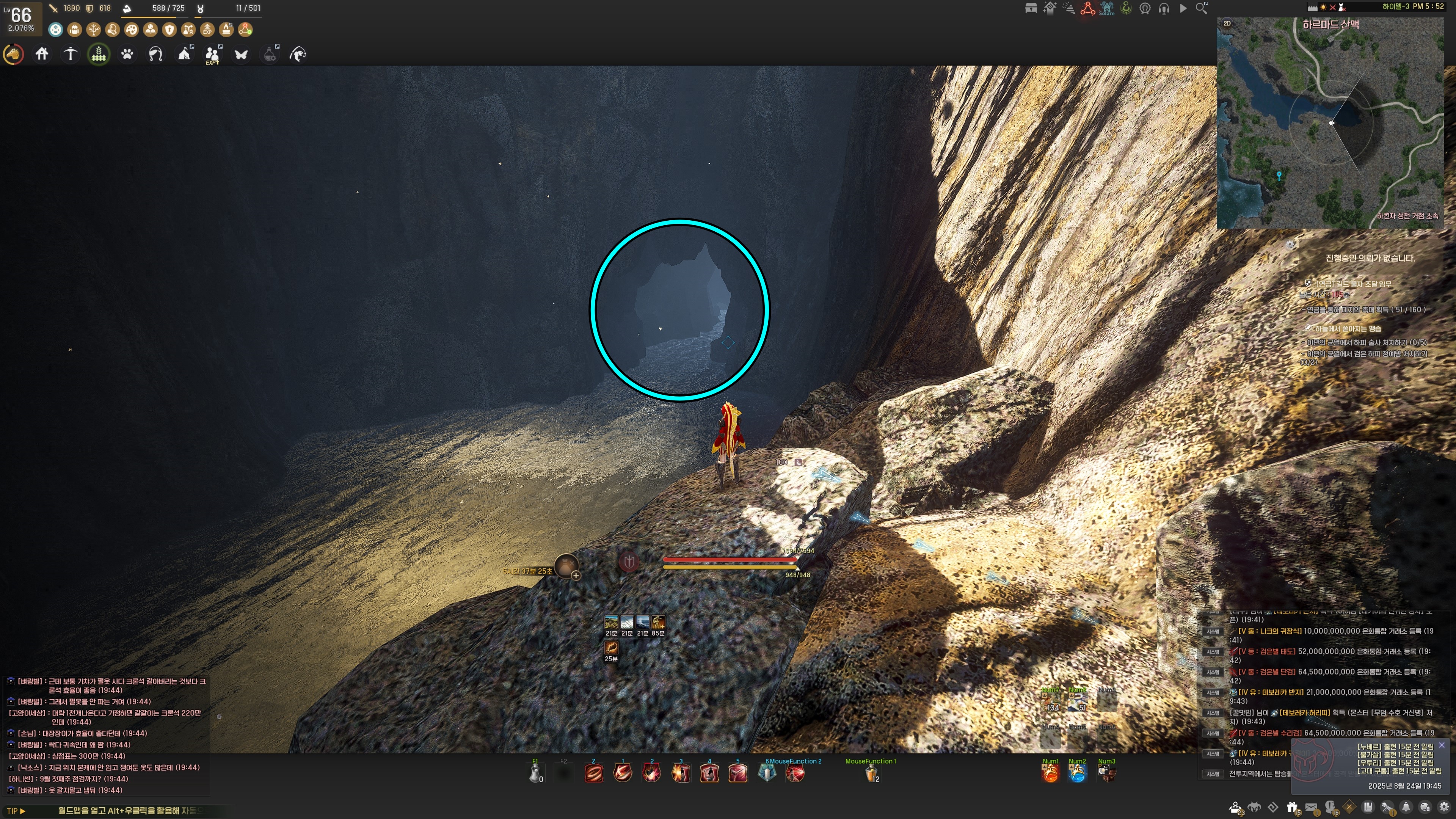
Task: Click the tent camp icon
Action: click(x=184, y=54)
